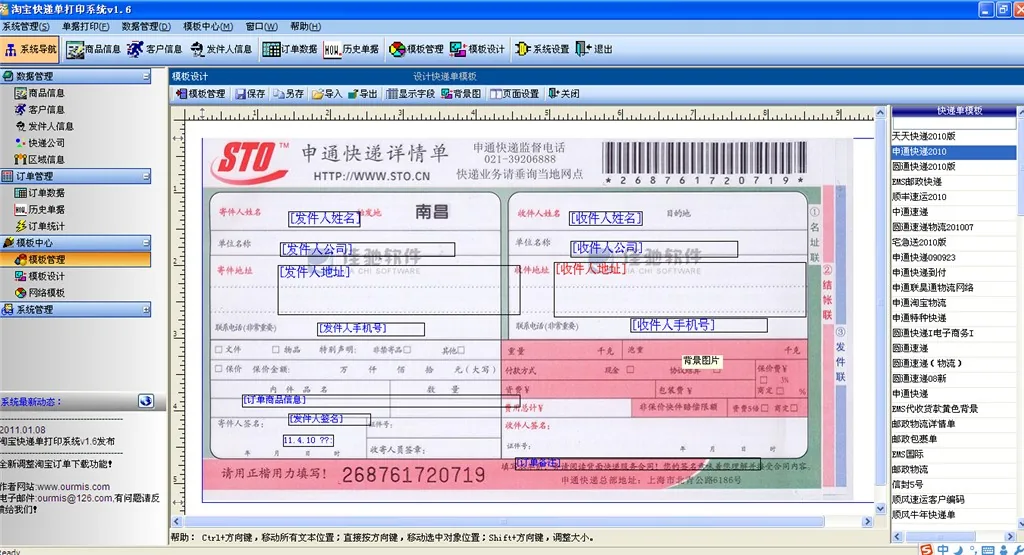Select the [发件人姓名] field box
The image size is (1024, 555).
point(325,218)
